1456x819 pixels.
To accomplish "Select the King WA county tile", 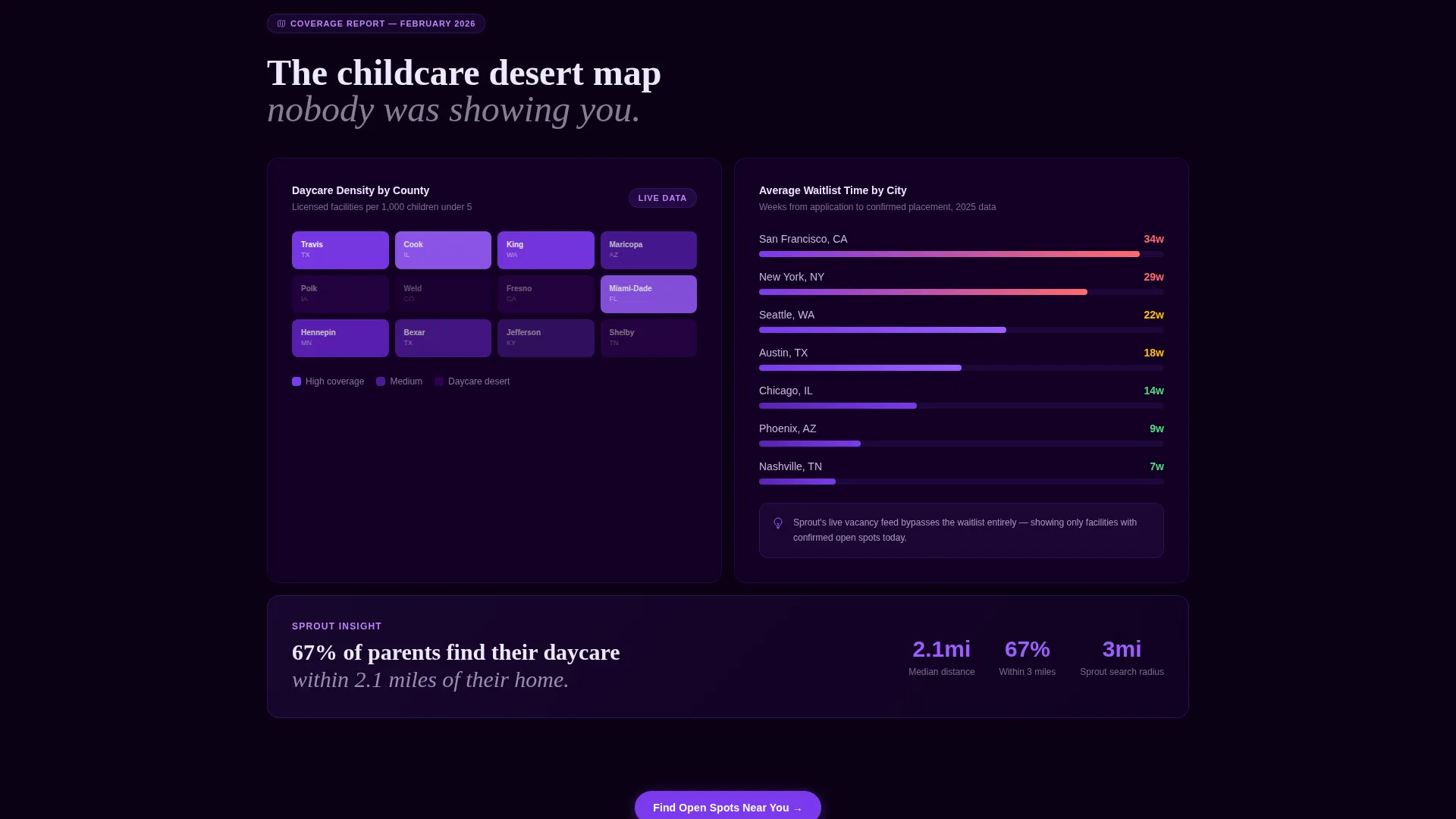I will [x=546, y=250].
